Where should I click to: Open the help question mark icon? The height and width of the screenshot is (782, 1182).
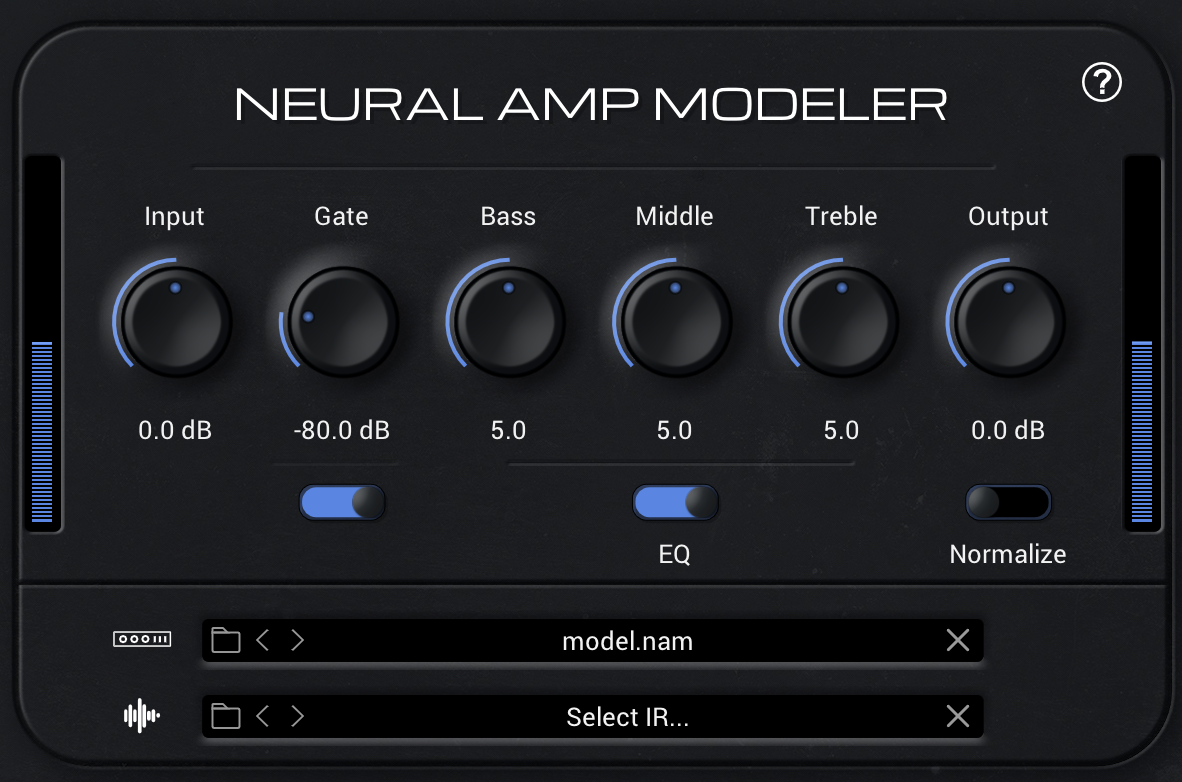(1102, 83)
